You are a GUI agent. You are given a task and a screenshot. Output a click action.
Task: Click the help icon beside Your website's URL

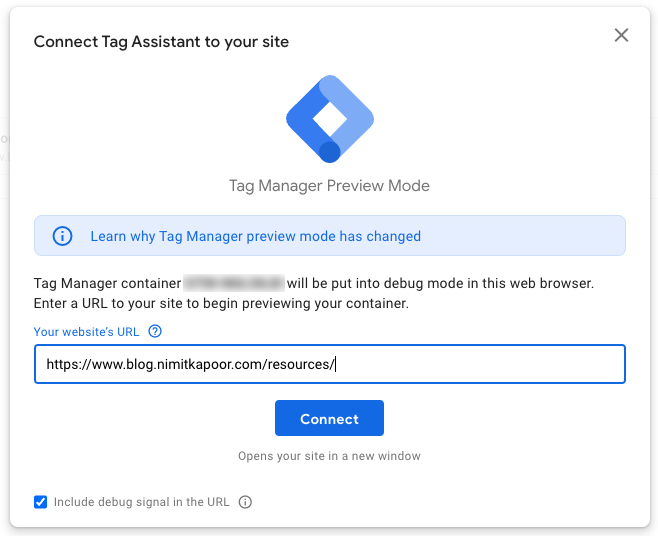click(155, 331)
